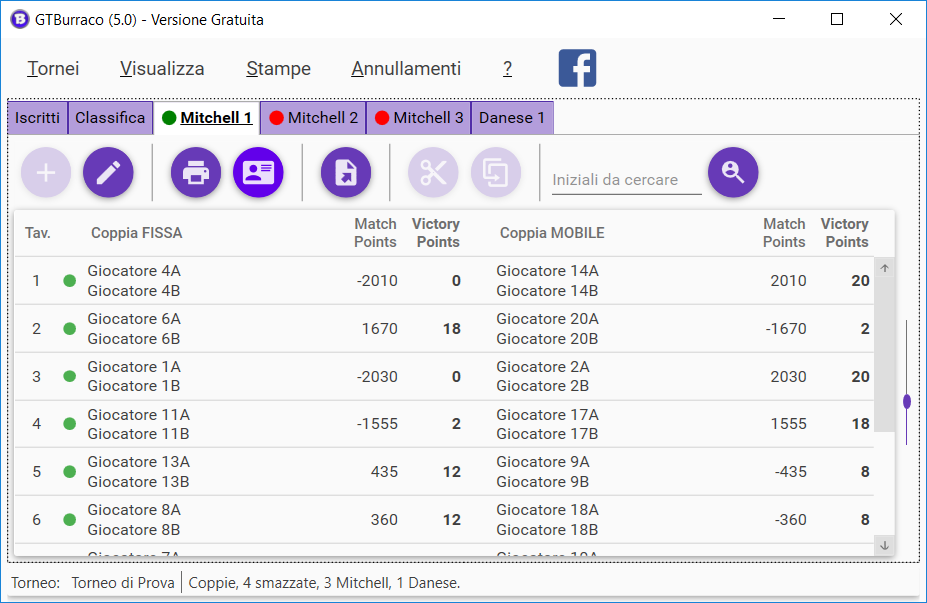This screenshot has width=927, height=603.
Task: Click the table scroll down arrow
Action: tap(884, 546)
